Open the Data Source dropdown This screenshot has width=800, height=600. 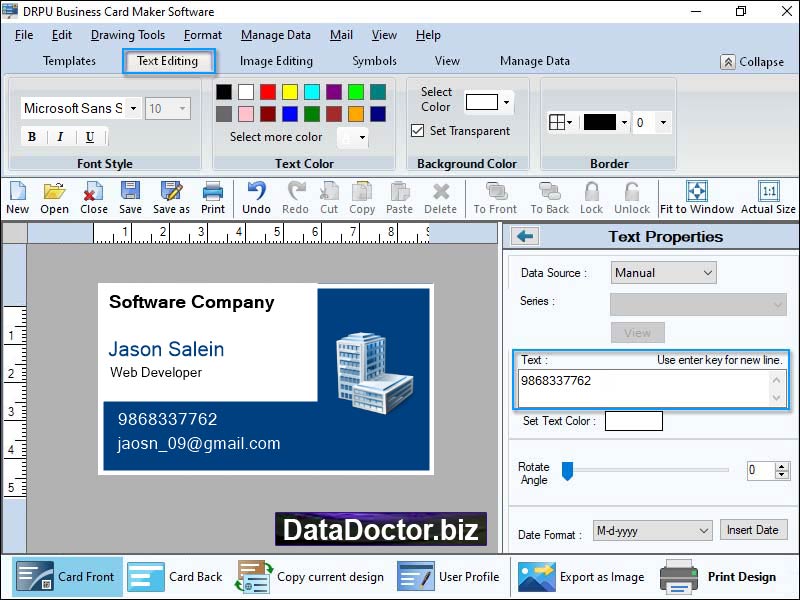[x=663, y=272]
